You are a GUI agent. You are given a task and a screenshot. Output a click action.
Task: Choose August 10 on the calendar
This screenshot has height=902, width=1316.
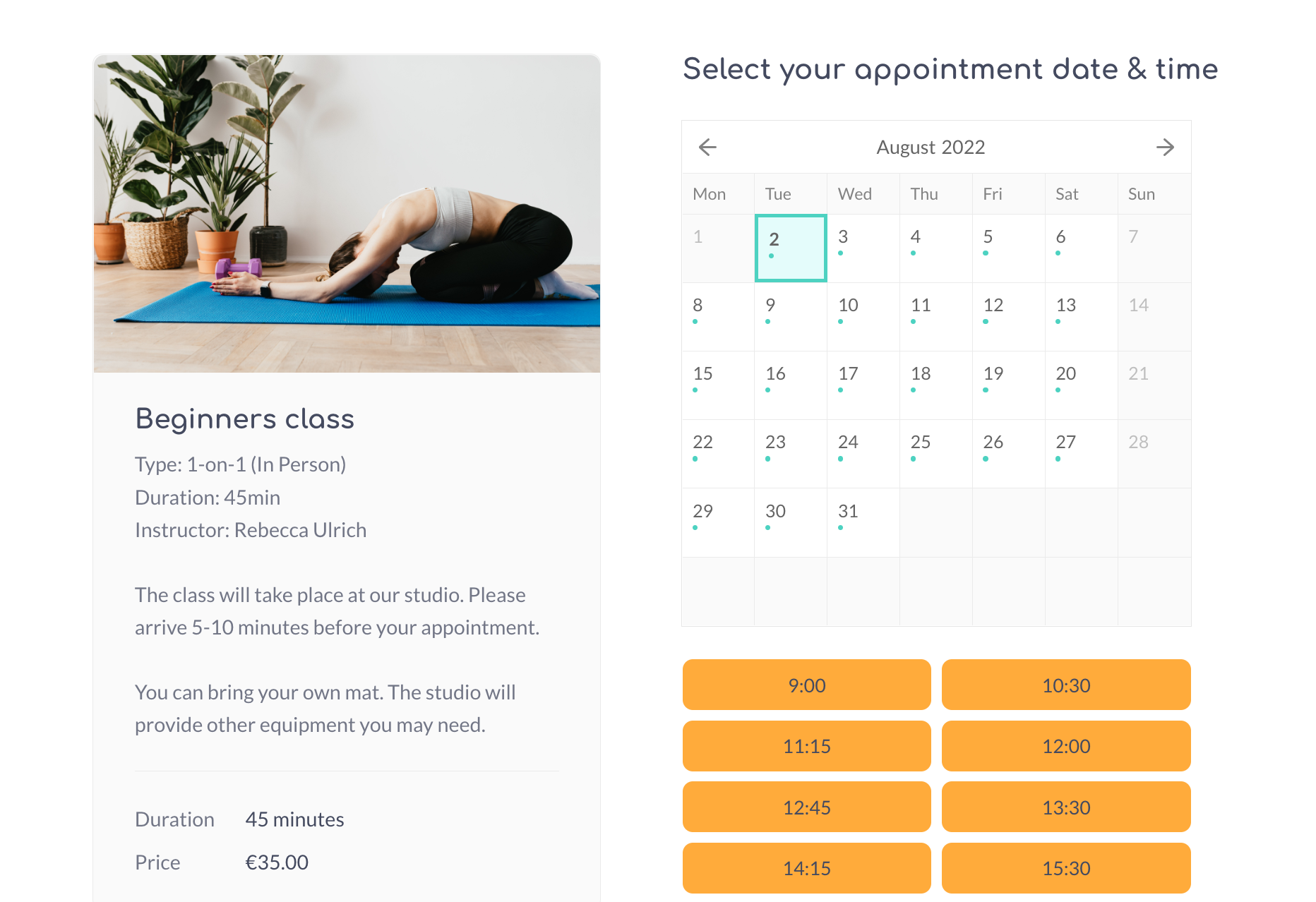(863, 317)
